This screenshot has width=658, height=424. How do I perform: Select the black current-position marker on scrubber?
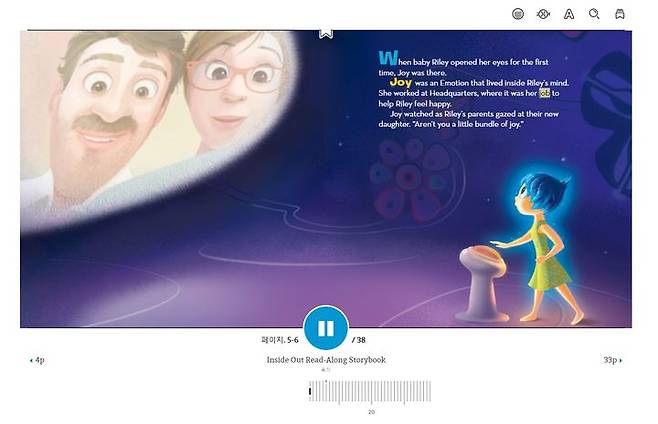pyautogui.click(x=310, y=391)
